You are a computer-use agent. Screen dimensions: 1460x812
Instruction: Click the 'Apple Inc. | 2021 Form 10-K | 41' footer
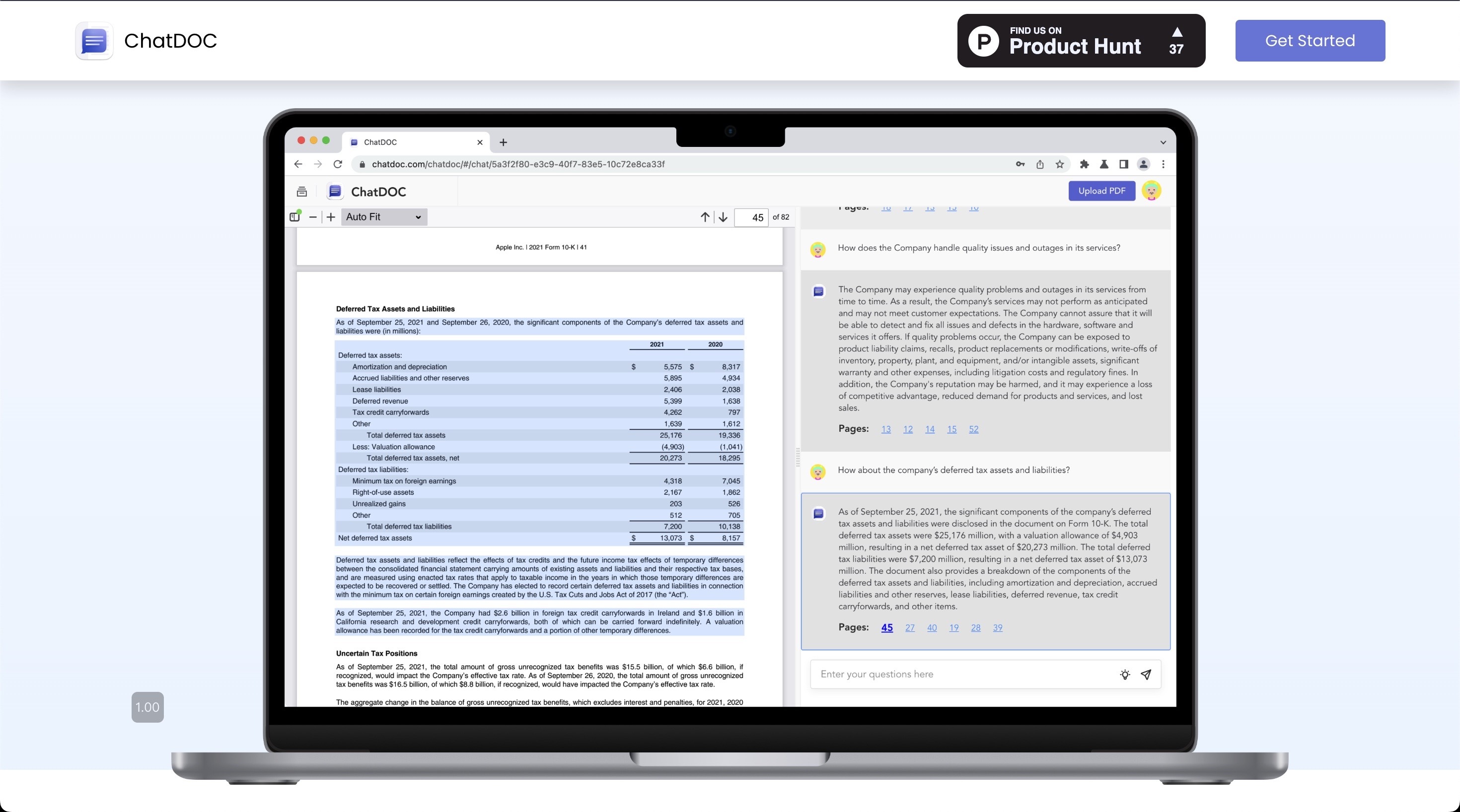point(541,247)
